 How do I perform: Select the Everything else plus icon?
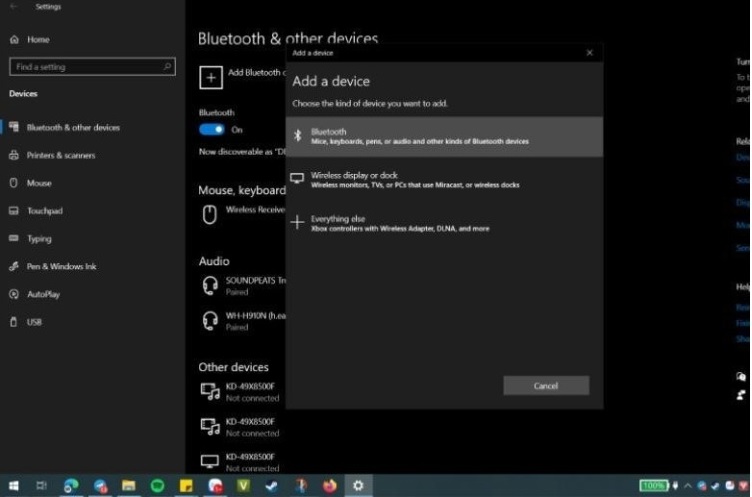(297, 223)
